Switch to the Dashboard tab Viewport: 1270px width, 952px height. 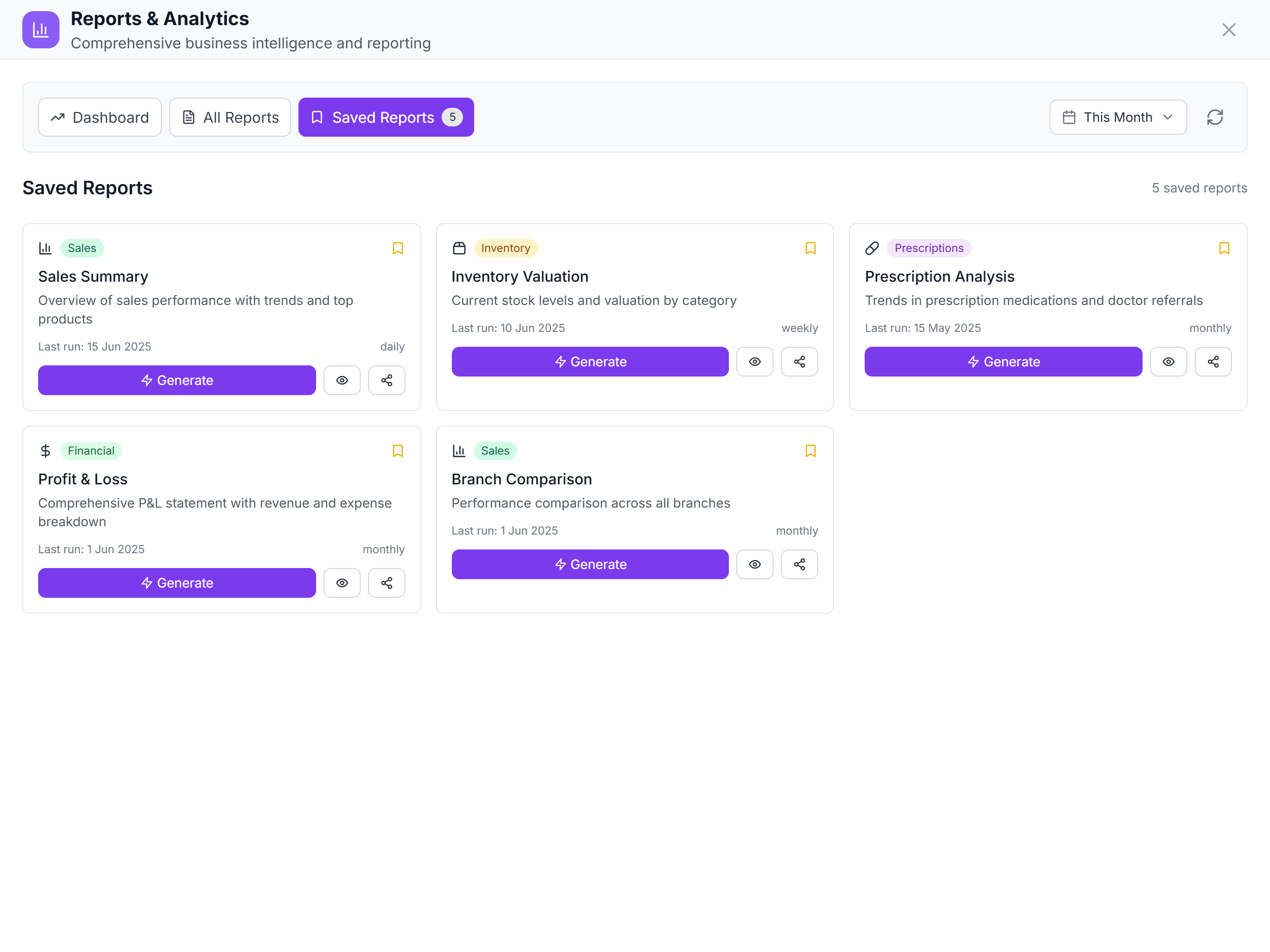point(100,117)
